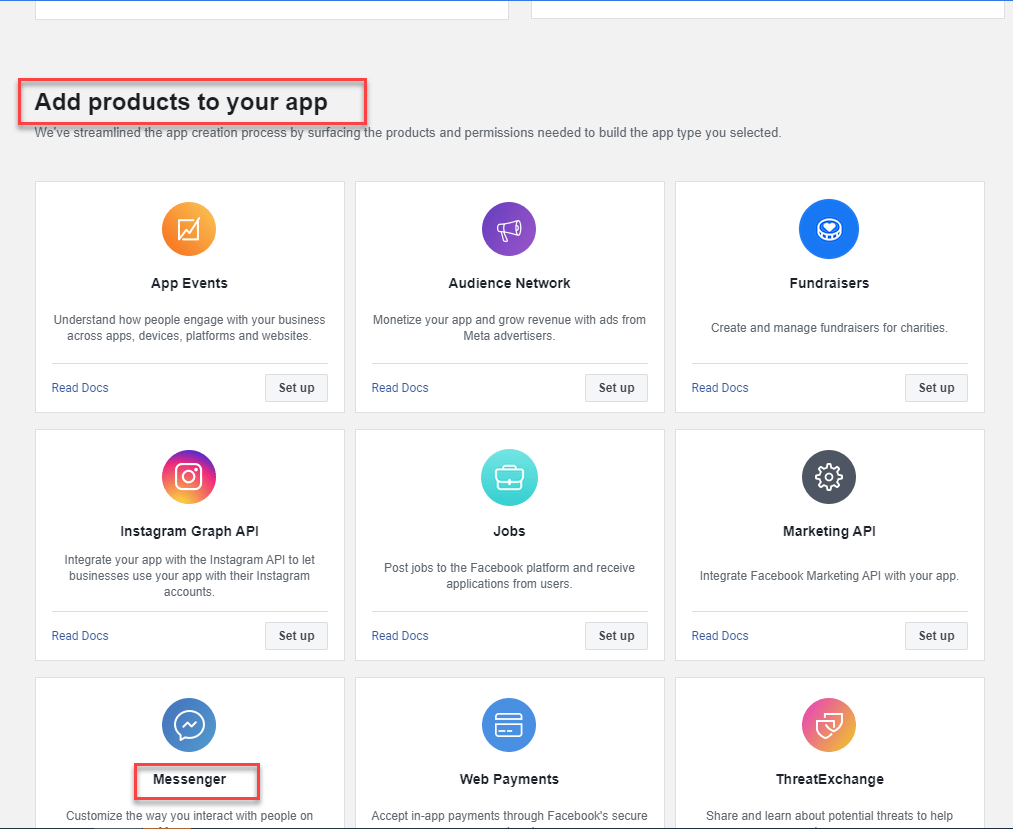Set up the Marketing API product
The width and height of the screenshot is (1013, 829).
pos(936,636)
